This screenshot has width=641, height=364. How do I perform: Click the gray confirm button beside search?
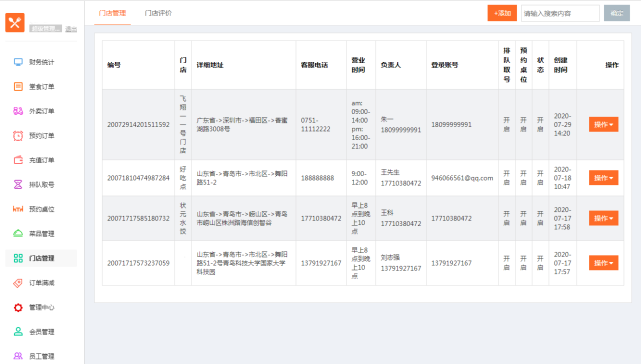click(617, 13)
